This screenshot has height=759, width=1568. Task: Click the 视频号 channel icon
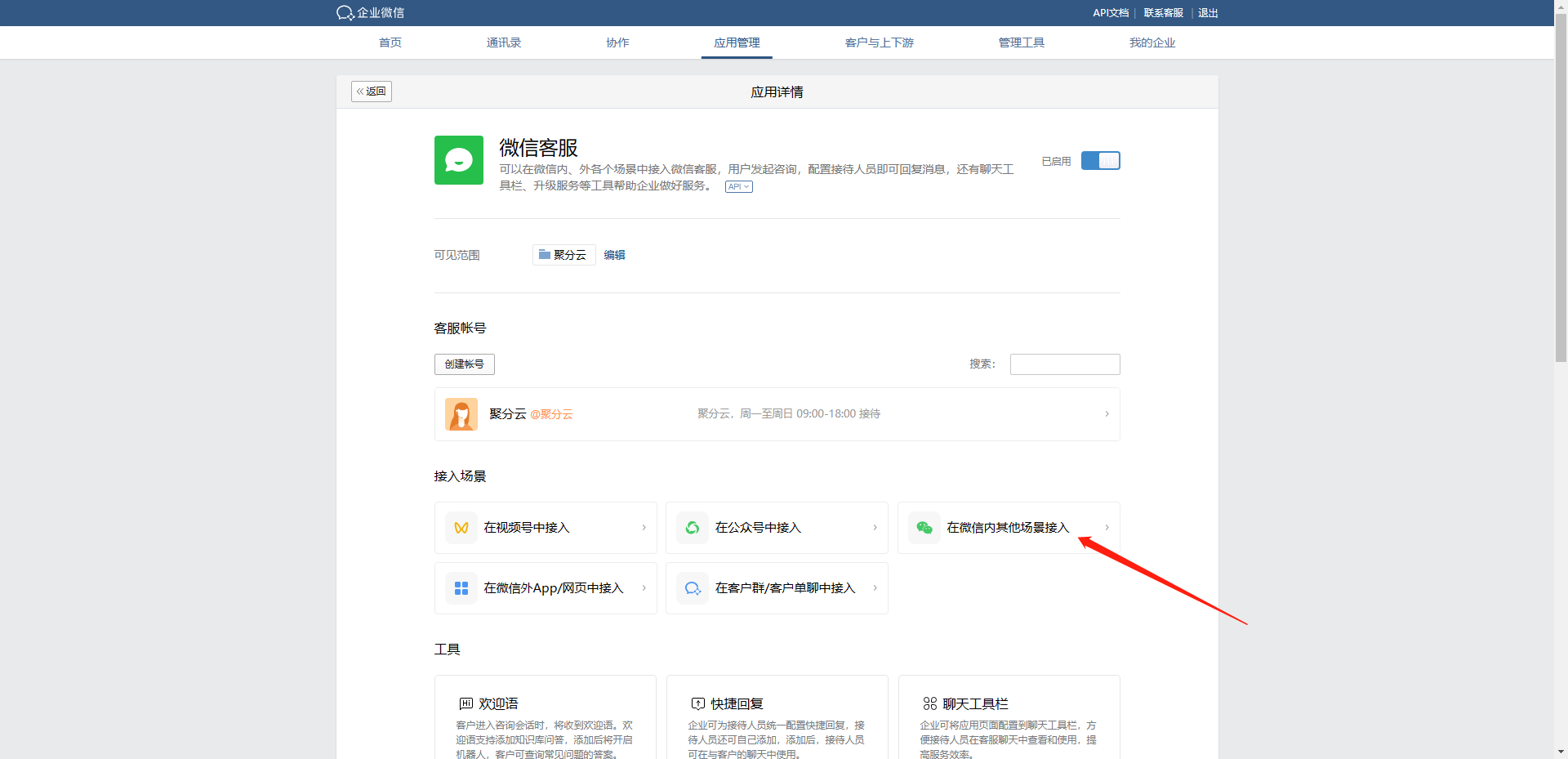coord(461,528)
